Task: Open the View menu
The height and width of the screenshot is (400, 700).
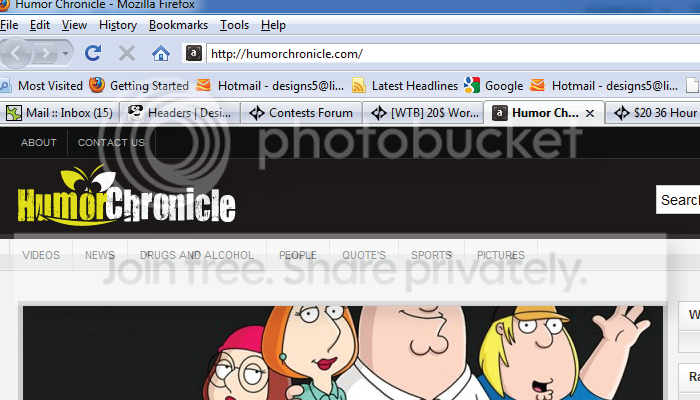Action: coord(74,25)
